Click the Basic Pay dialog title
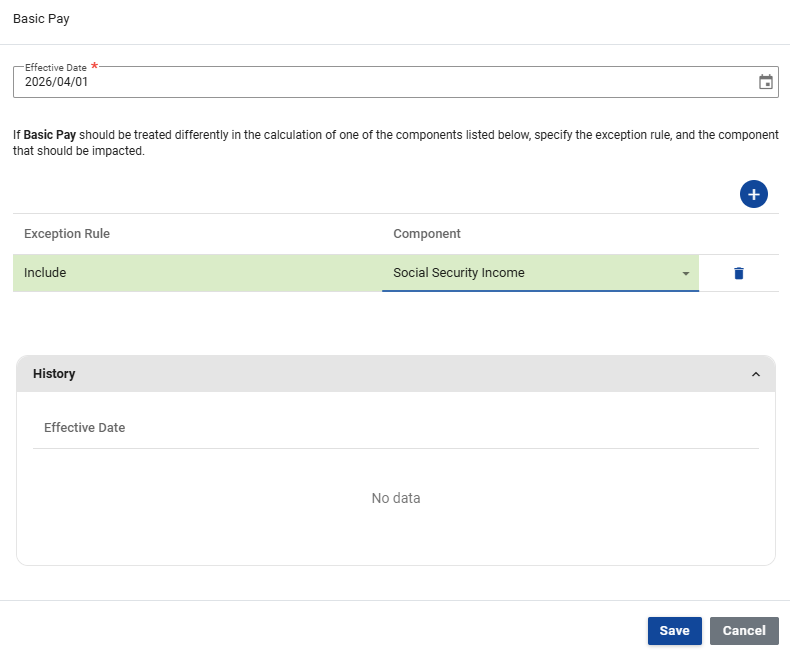This screenshot has width=790, height=653. coord(41,19)
